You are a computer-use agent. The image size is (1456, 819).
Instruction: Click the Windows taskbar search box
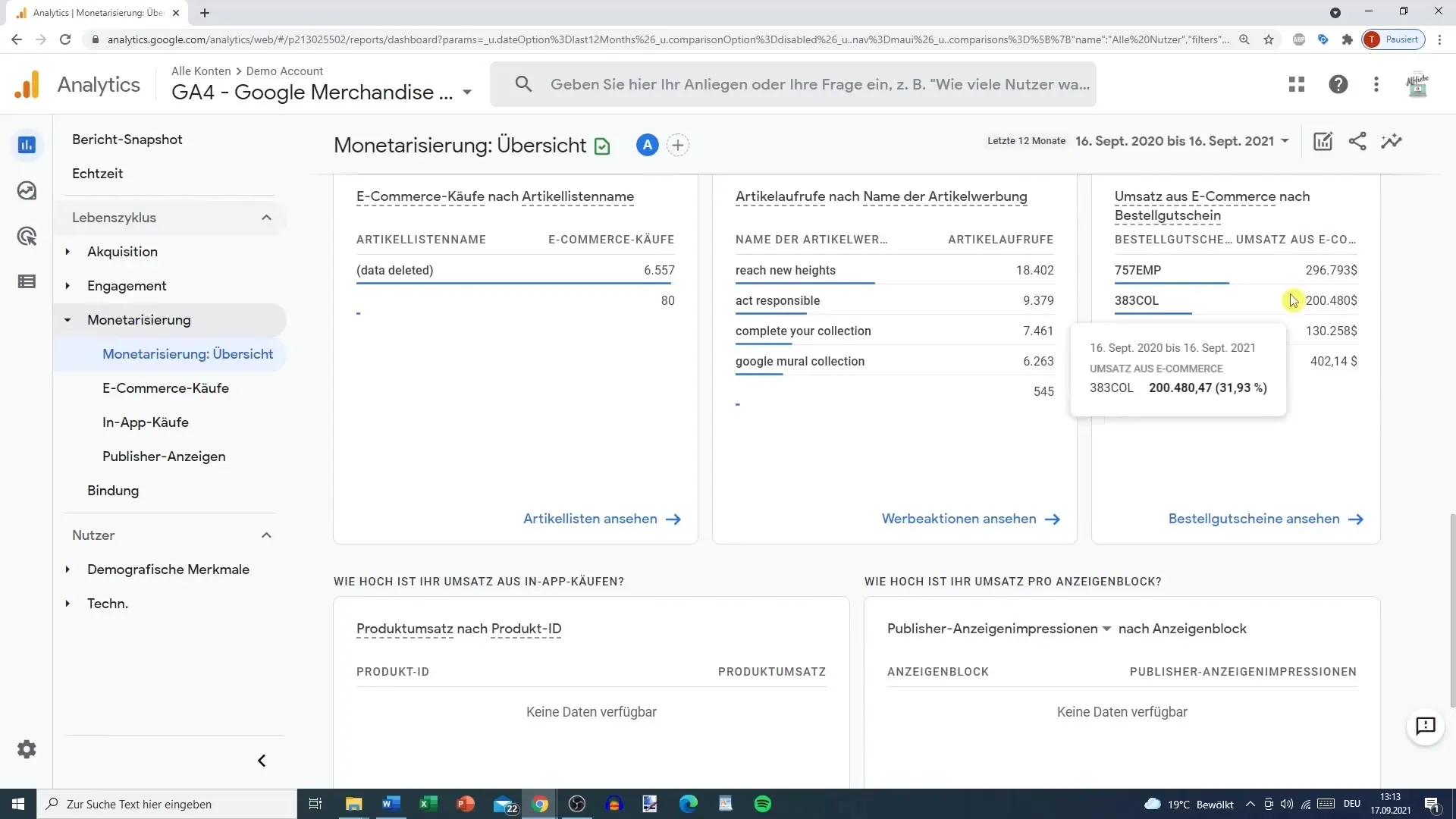[167, 804]
